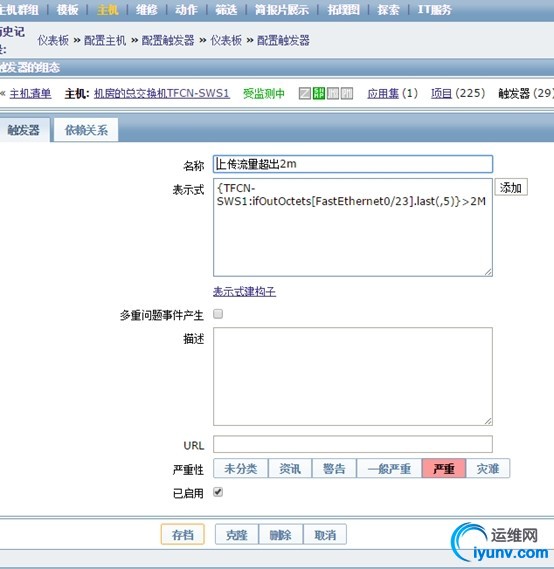Open the 筛选 menu item
The width and height of the screenshot is (554, 569).
(226, 10)
